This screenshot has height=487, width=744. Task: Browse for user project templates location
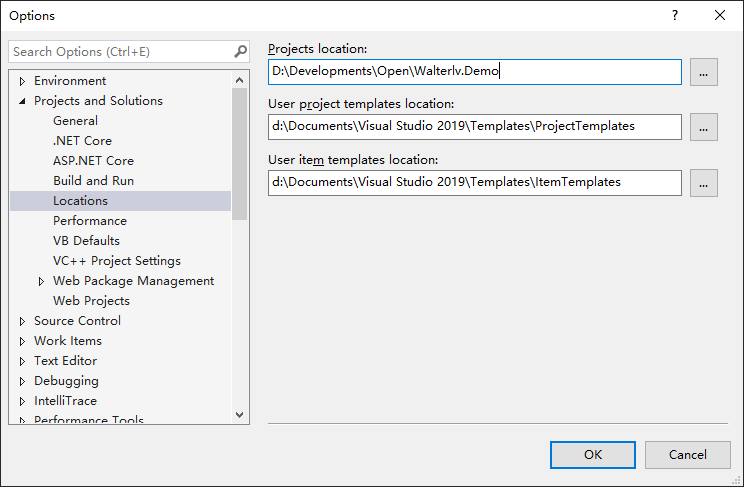click(704, 127)
